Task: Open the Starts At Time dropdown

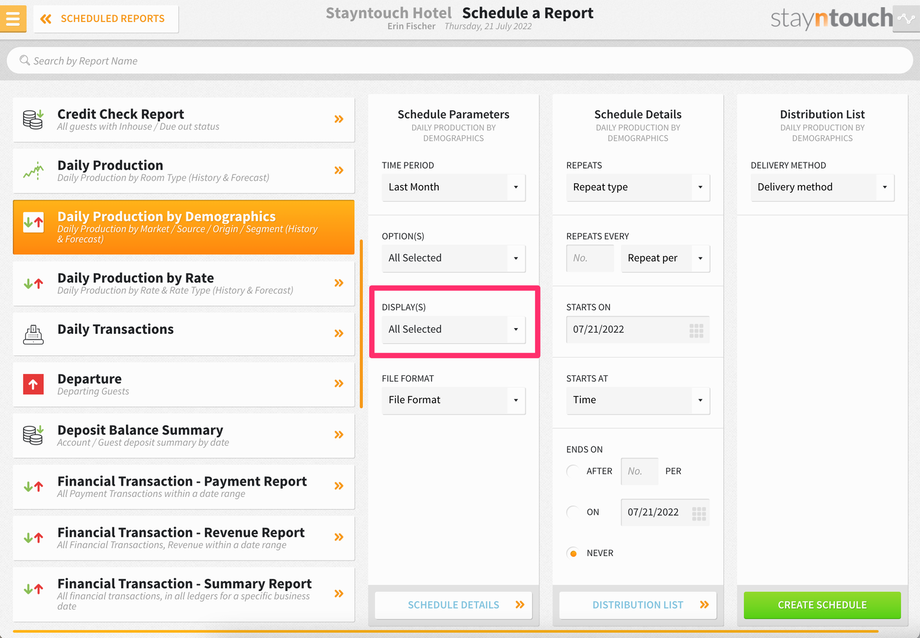Action: (638, 400)
